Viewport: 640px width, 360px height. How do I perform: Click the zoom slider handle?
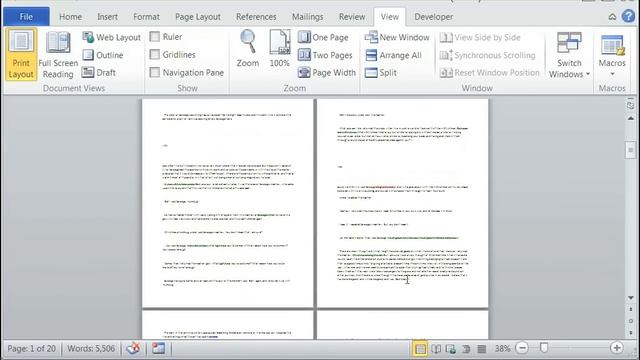[544, 348]
